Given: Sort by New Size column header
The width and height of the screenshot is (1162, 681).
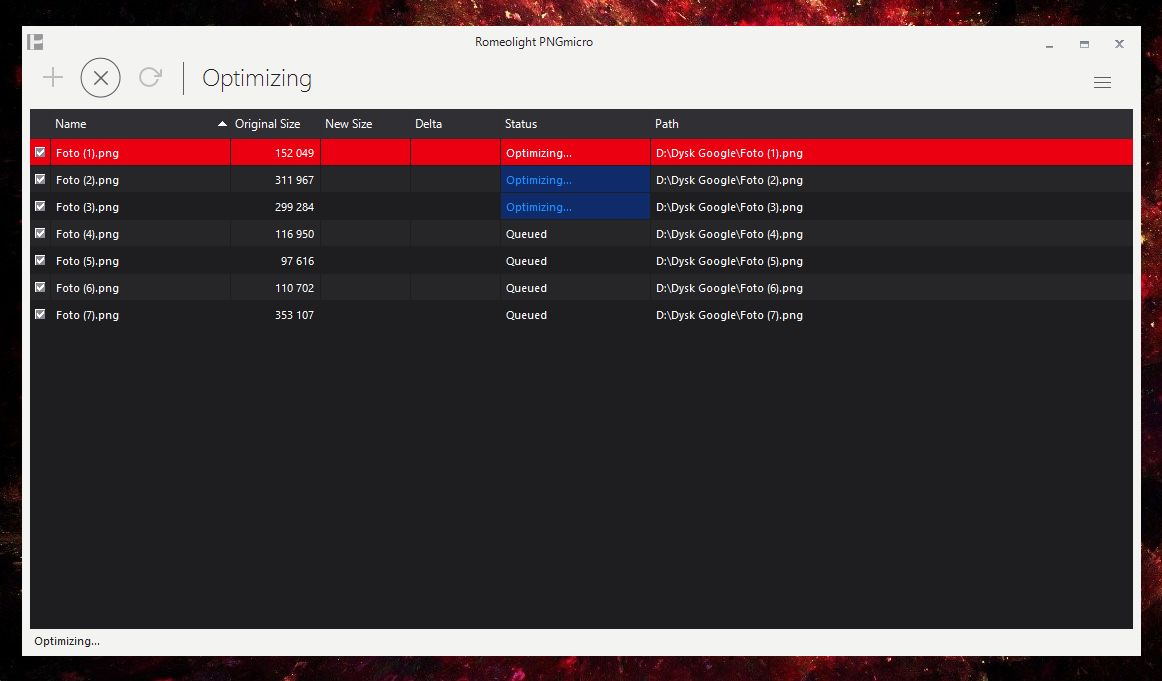Looking at the screenshot, I should click(x=348, y=124).
